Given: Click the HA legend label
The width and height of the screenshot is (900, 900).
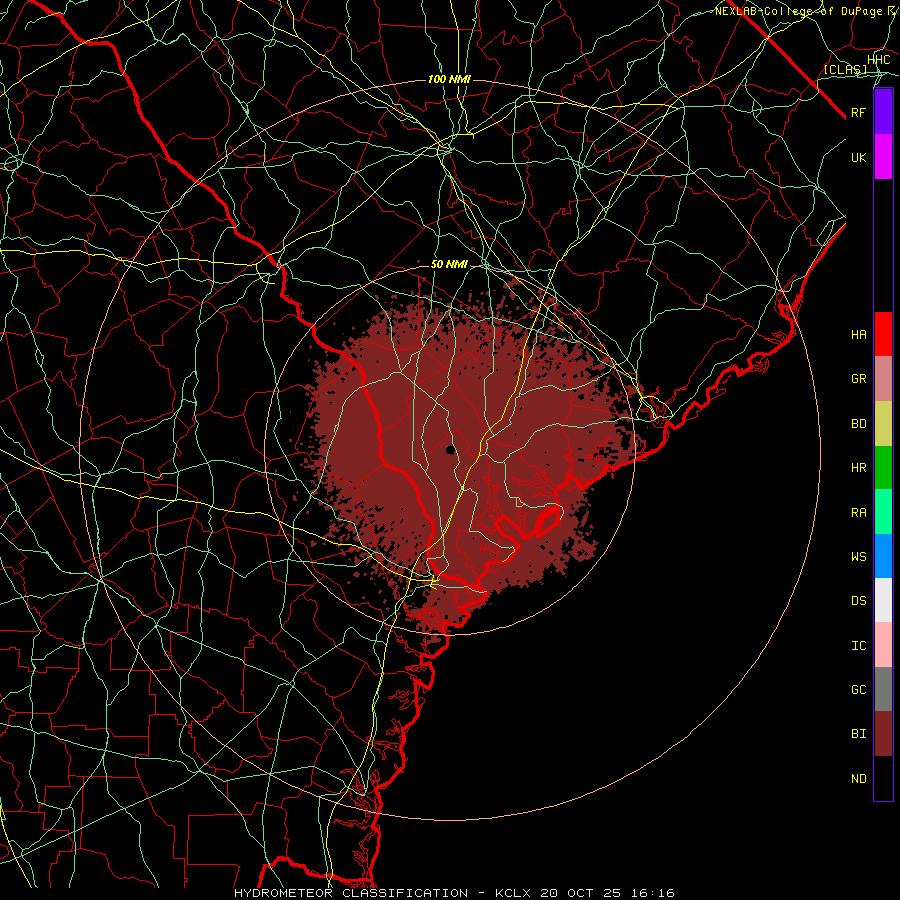Looking at the screenshot, I should tap(859, 334).
